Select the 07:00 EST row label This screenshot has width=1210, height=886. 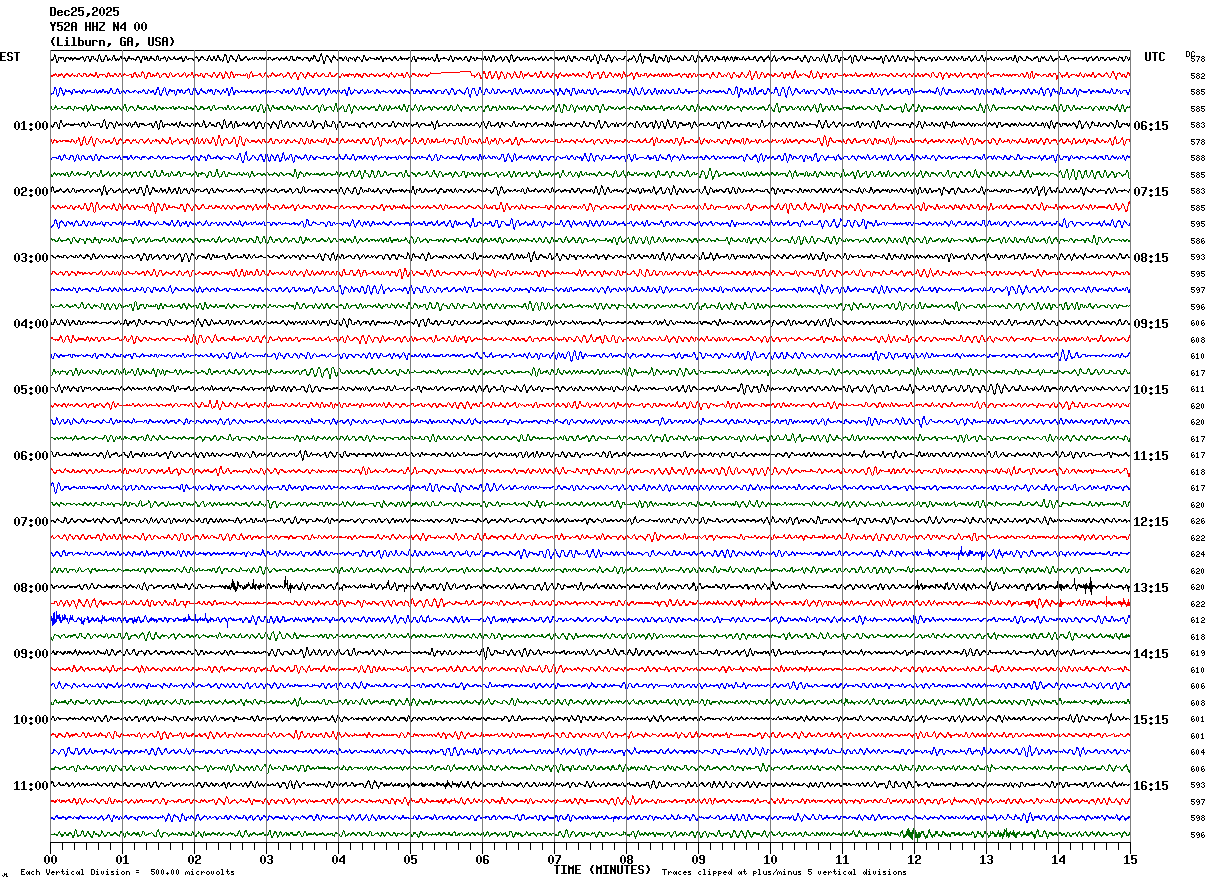30,522
